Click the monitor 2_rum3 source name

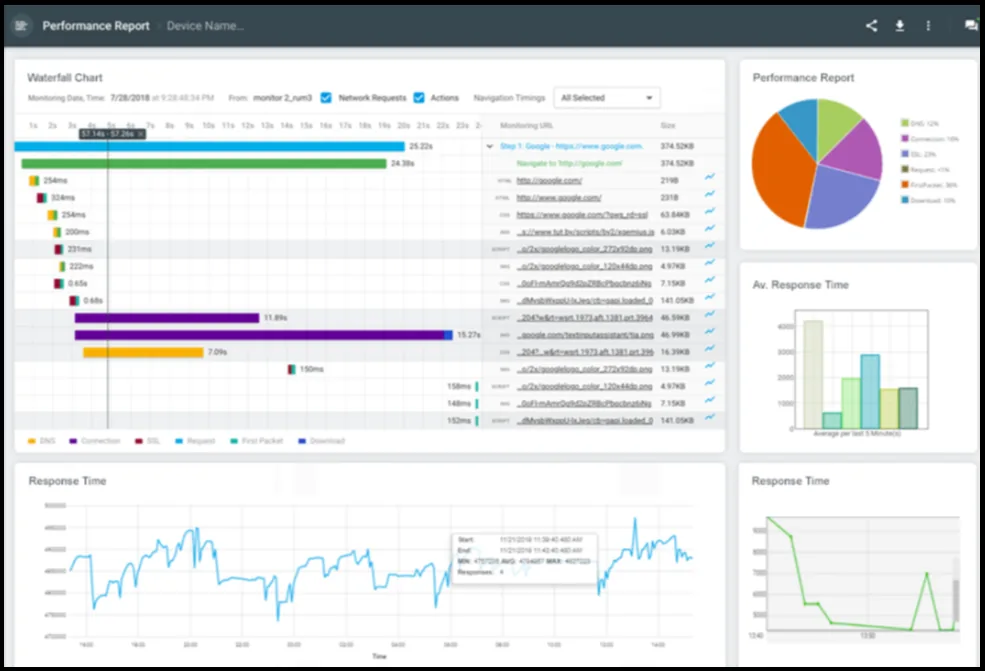(x=282, y=97)
